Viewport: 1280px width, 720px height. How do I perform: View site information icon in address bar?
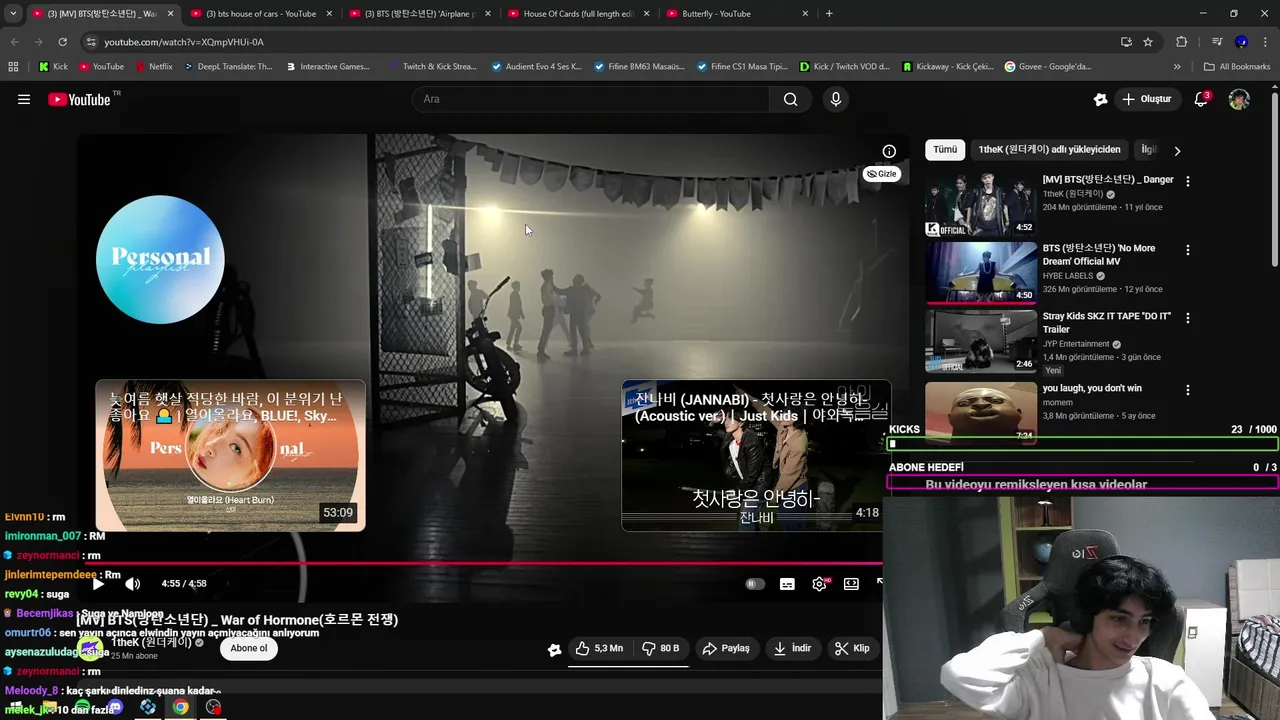(x=91, y=42)
